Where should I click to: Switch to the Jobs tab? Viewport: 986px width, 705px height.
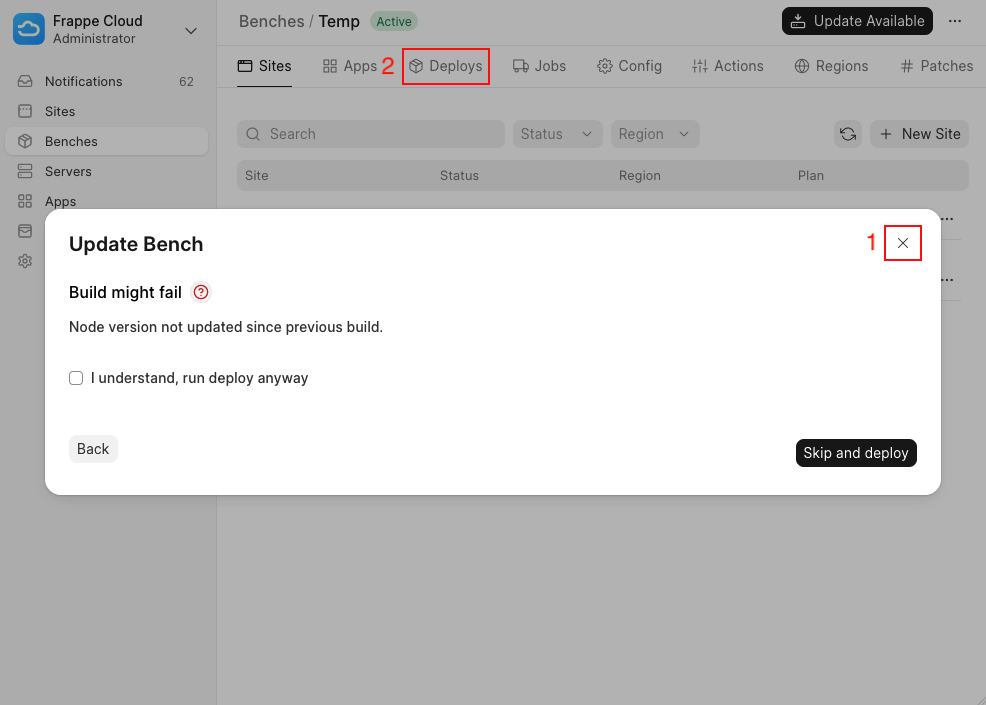click(539, 66)
